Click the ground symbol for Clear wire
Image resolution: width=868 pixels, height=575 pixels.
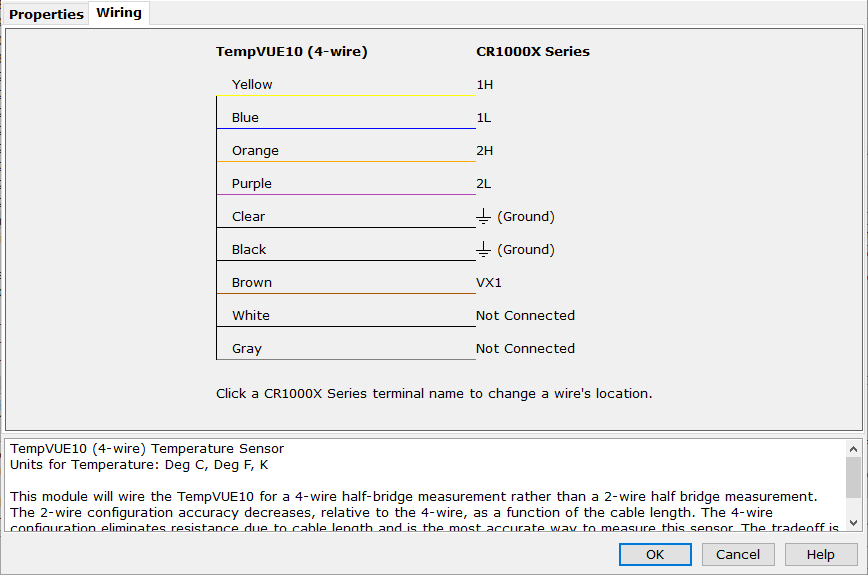(x=484, y=217)
